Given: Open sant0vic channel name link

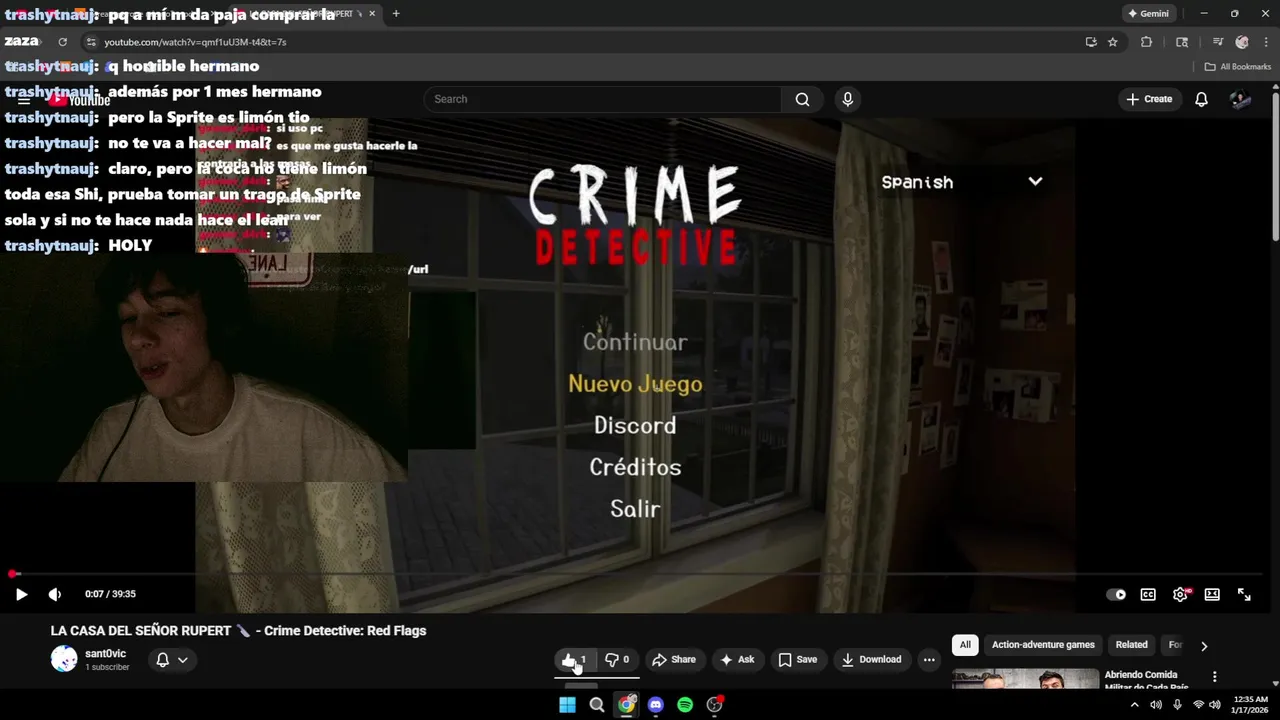Looking at the screenshot, I should 105,654.
